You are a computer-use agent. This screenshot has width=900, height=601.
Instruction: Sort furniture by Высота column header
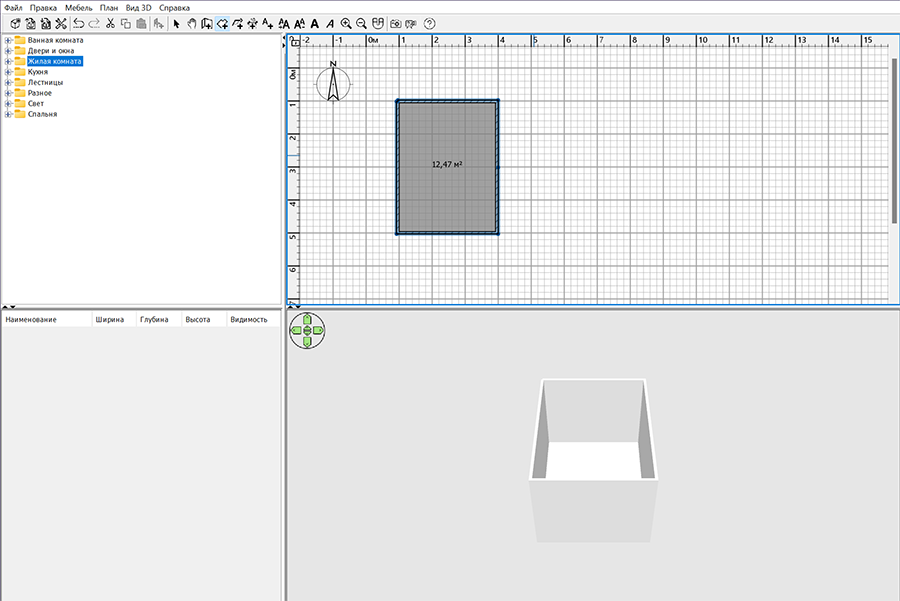tap(204, 320)
